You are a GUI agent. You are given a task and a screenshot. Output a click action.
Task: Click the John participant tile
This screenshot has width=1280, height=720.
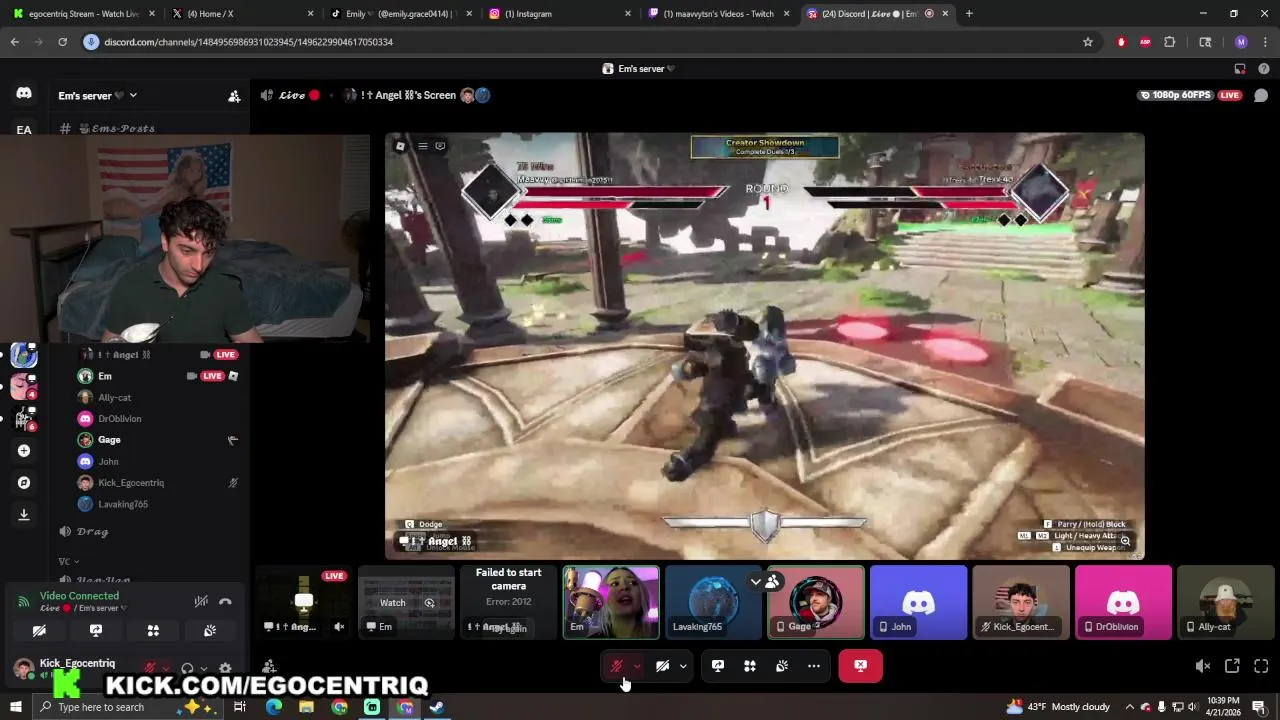click(x=918, y=602)
